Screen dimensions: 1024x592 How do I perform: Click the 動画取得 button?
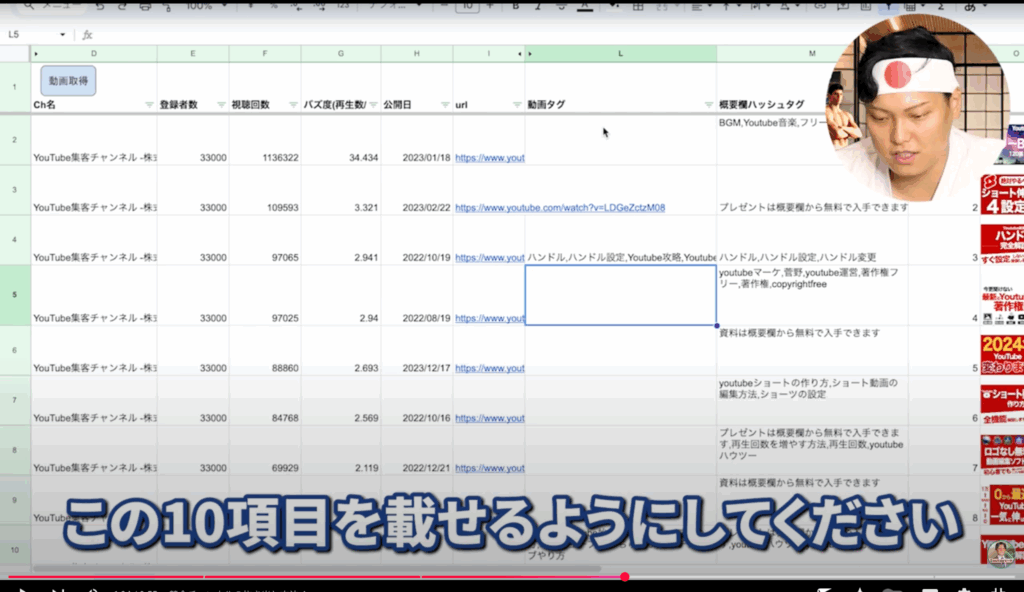coord(68,81)
